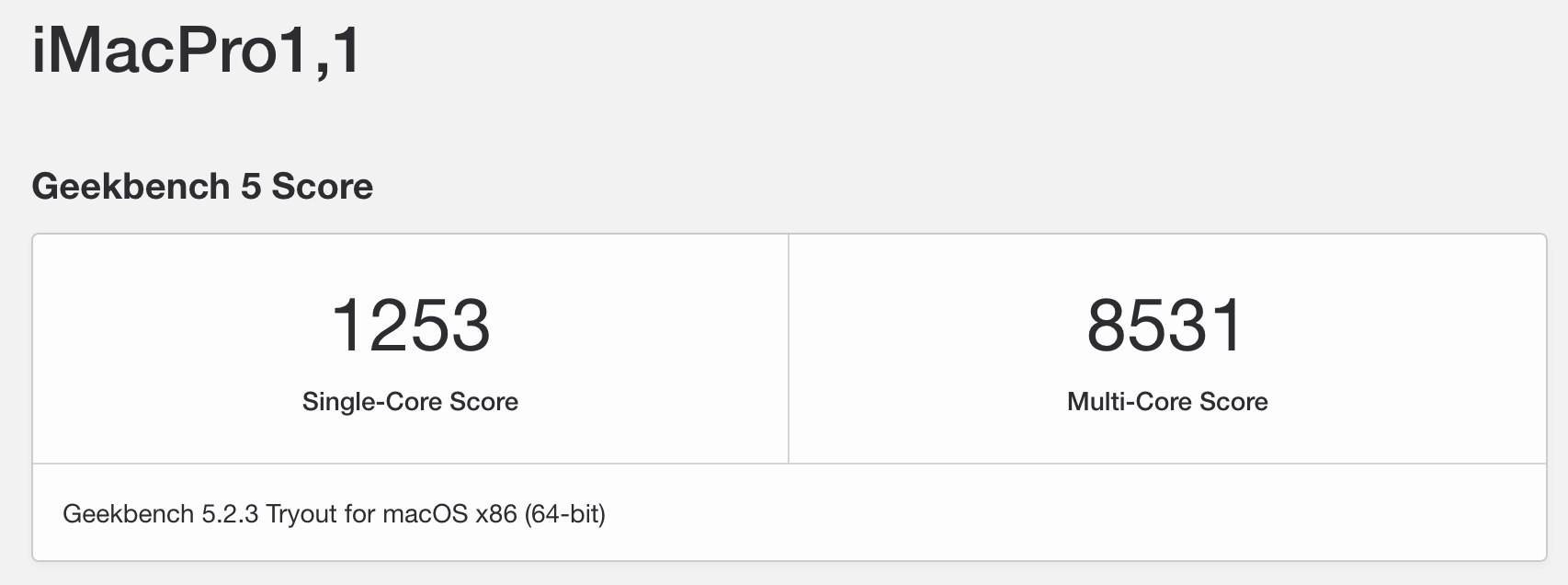
Task: Click "(64-bit)" at the end of the version line
Action: tap(564, 513)
